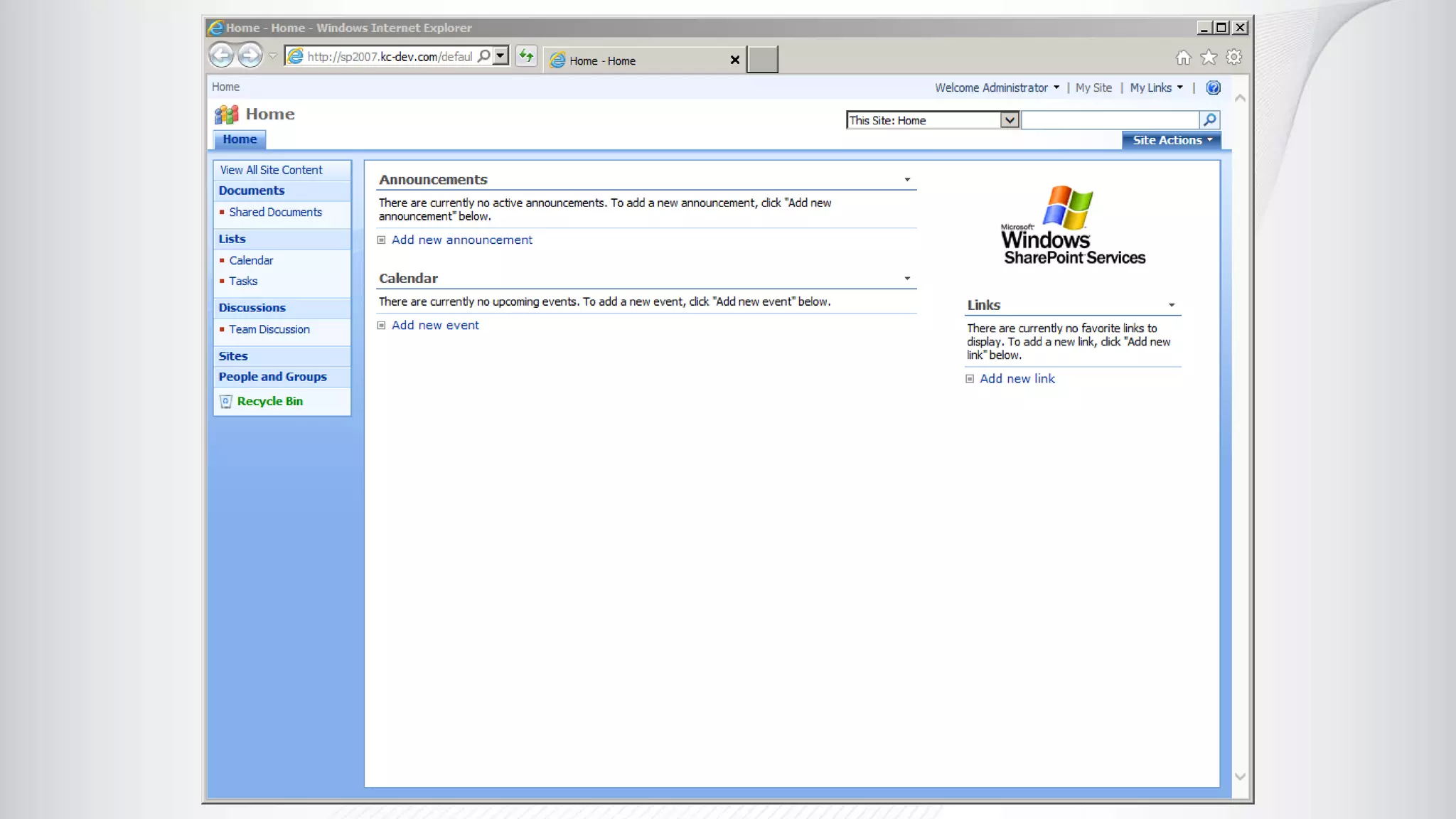Open the Site Actions menu

click(1172, 141)
